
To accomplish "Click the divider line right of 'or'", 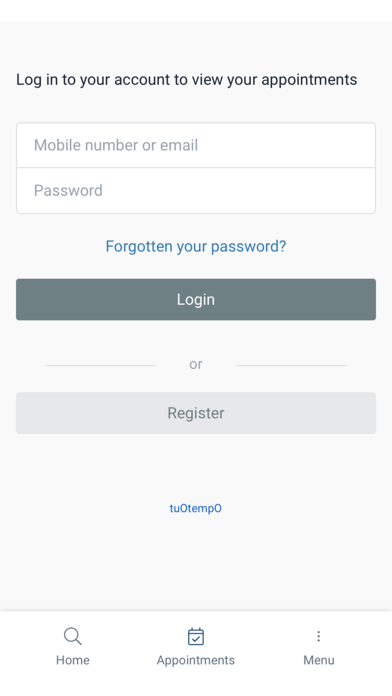I will (291, 365).
